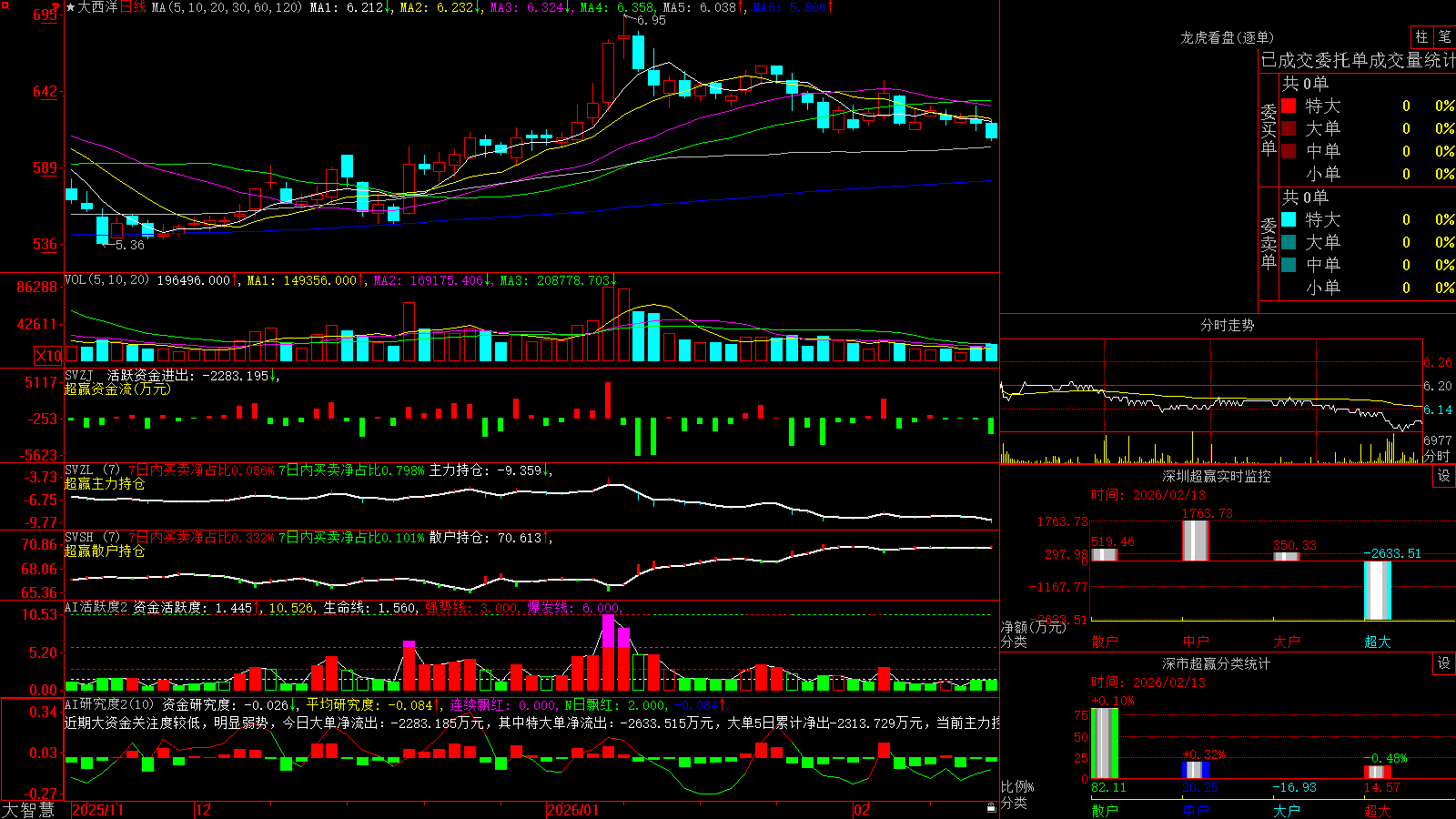This screenshot has width=1456, height=819.
Task: Click the teal 大单 sell-order swatch
Action: click(x=1289, y=242)
